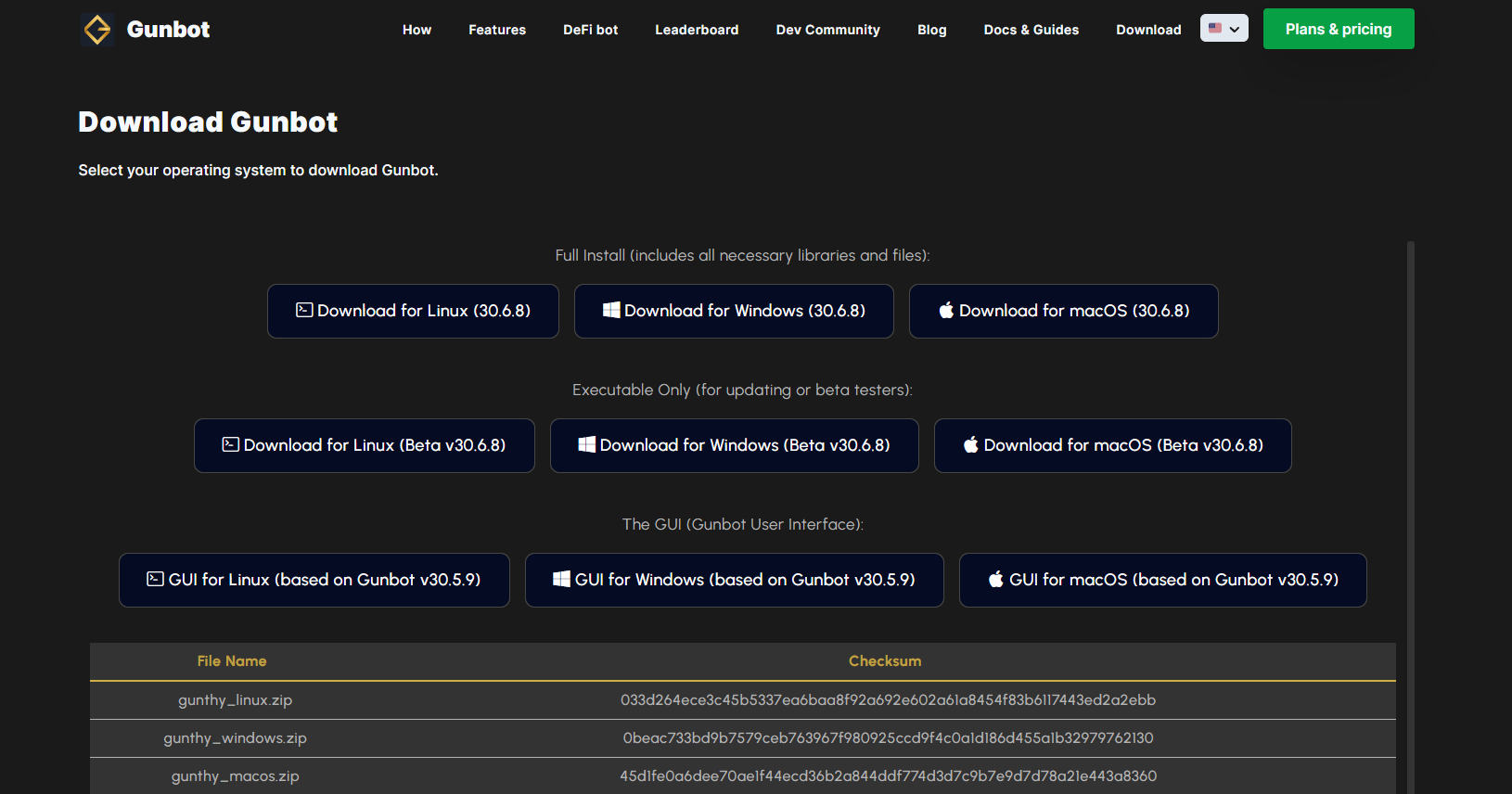The width and height of the screenshot is (1512, 794).
Task: Open the DeFi bot page
Action: [590, 30]
